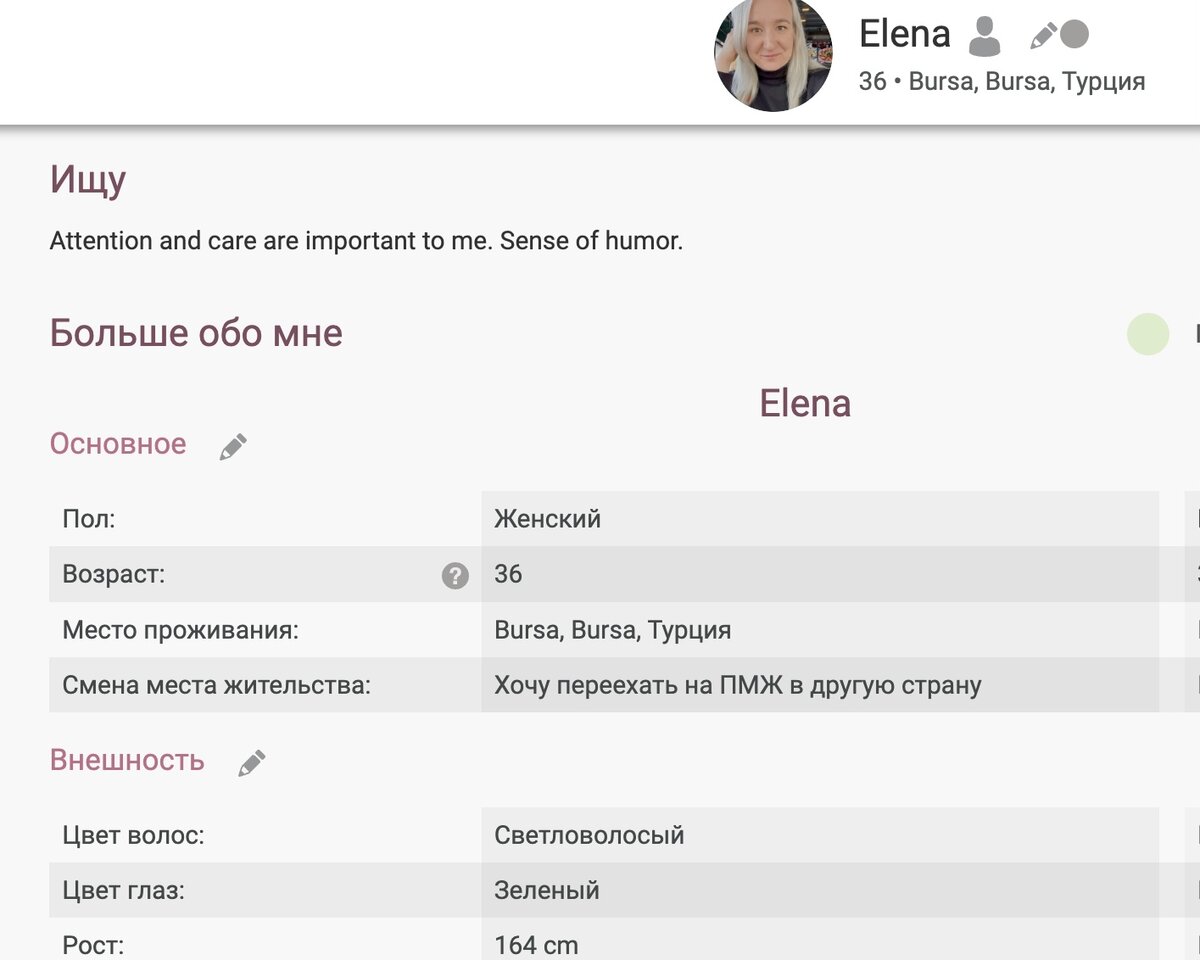Click the person silhouette icon beside Elena
The height and width of the screenshot is (960, 1200).
point(985,36)
